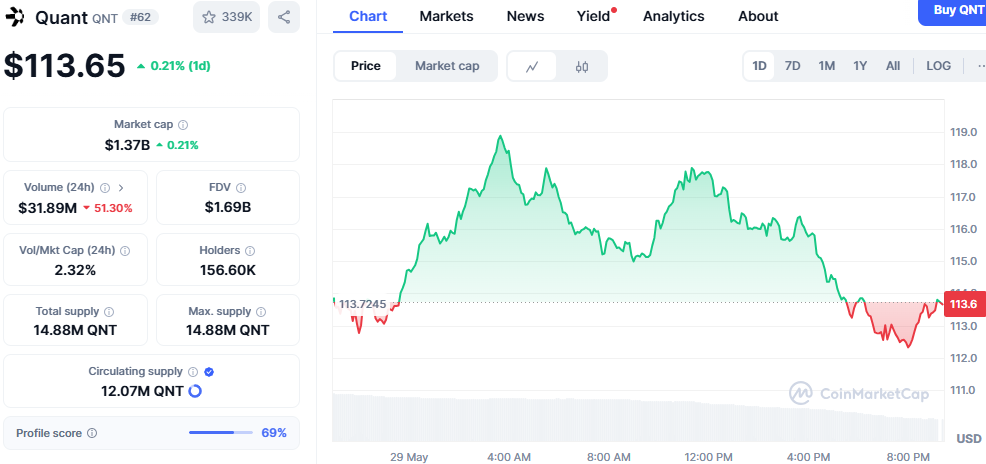The width and height of the screenshot is (986, 464).
Task: Click the QNT ticker symbol text
Action: click(104, 18)
